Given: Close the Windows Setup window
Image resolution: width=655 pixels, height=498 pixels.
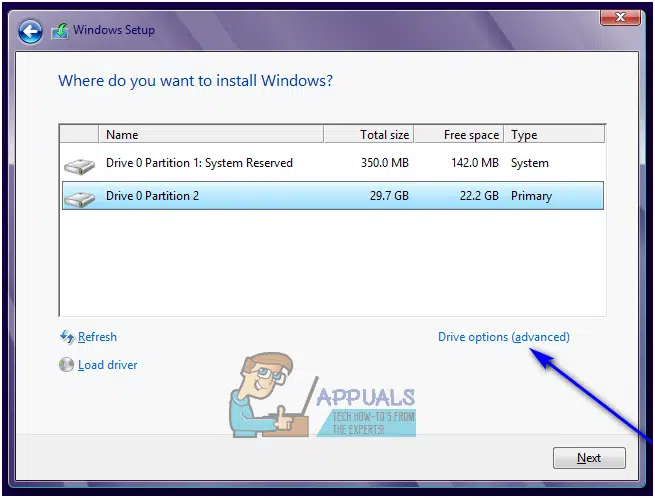Looking at the screenshot, I should click(620, 17).
